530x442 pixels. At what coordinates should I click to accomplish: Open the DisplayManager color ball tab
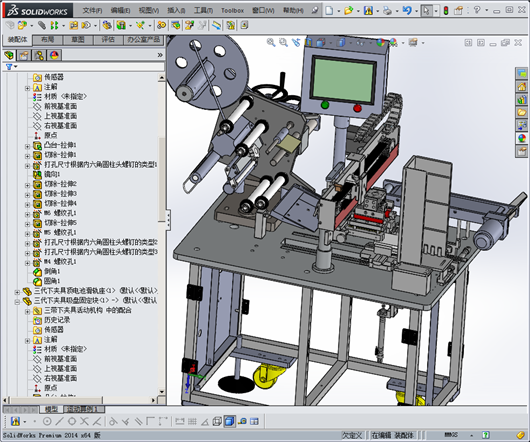tap(54, 55)
